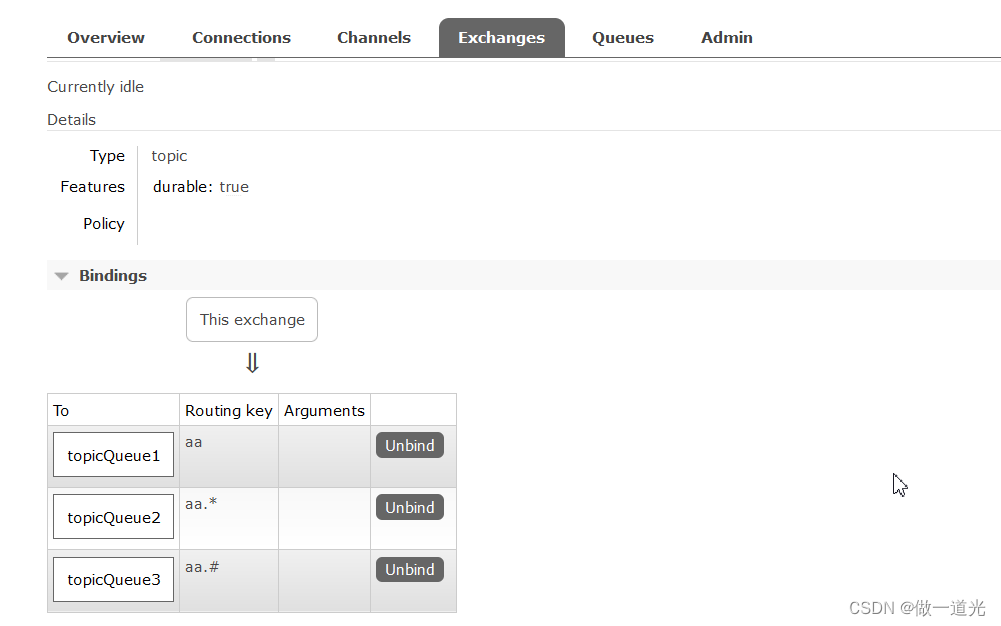The height and width of the screenshot is (626, 1001).
Task: Open the topicQueue3 queue
Action: 113,579
